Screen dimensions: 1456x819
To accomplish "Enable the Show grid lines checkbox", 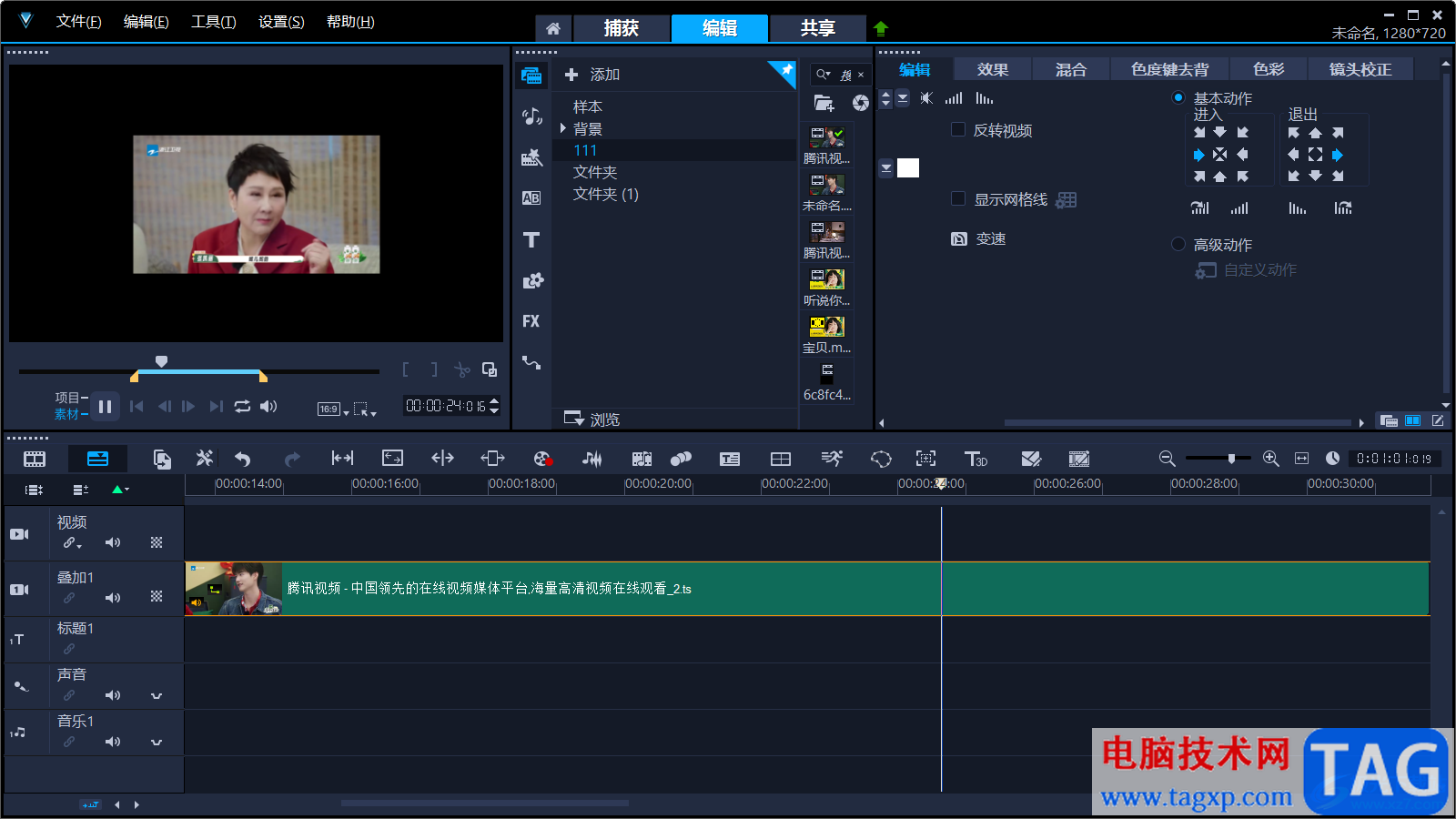I will (958, 198).
